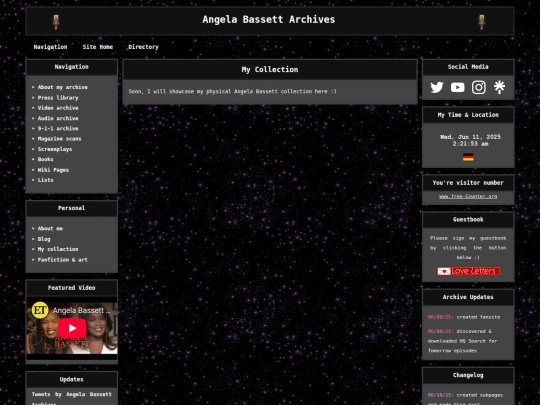This screenshot has height=405, width=540.
Task: Click the Featured Video heading
Action: 72,288
